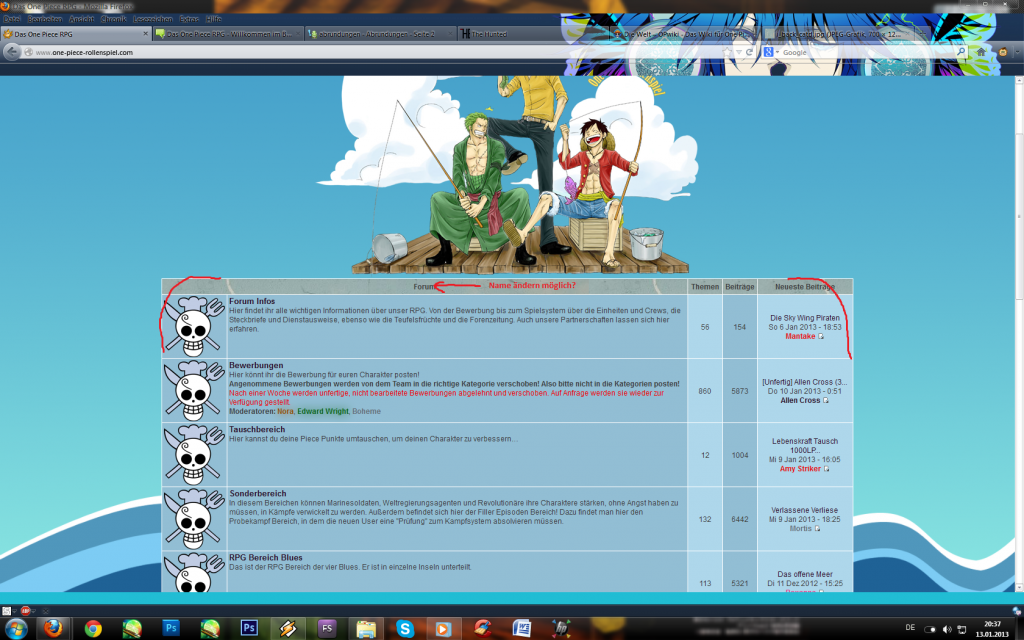The width and height of the screenshot is (1024, 640).
Task: Open Windows Explorer from the taskbar
Action: coord(366,628)
